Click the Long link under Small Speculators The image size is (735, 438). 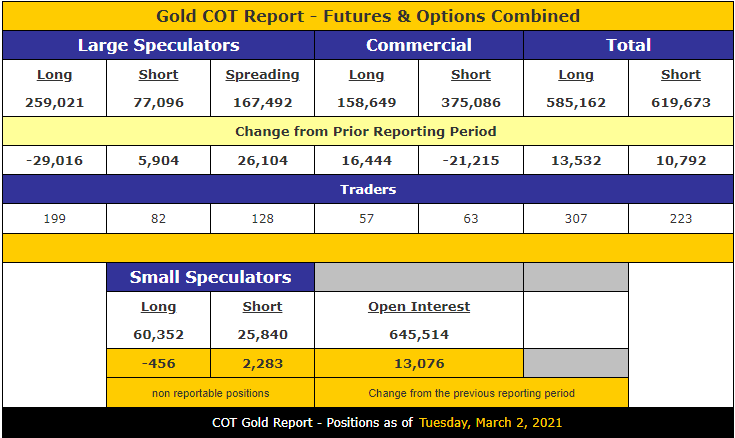158,307
